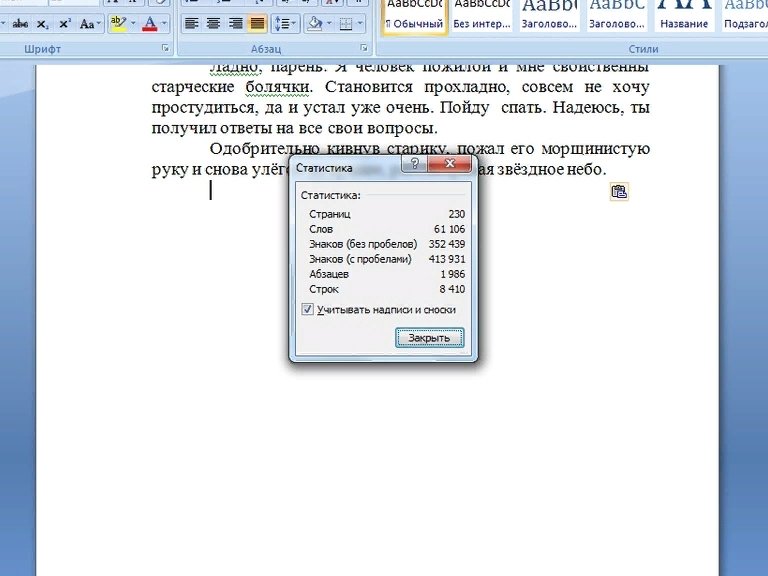Image resolution: width=768 pixels, height=576 pixels.
Task: Align text to the right
Action: [235, 23]
